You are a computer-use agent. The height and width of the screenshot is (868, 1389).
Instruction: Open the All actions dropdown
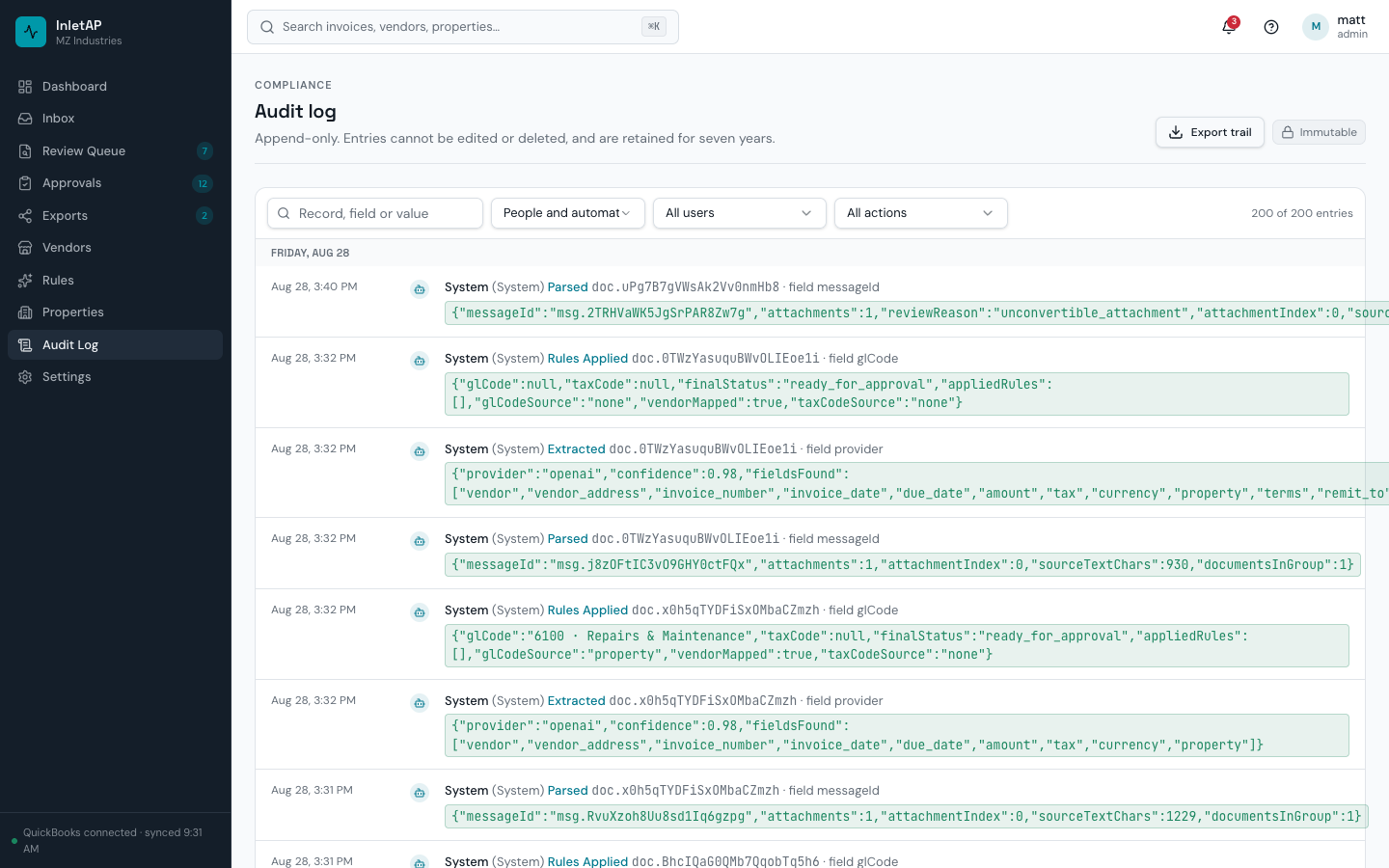[x=920, y=213]
